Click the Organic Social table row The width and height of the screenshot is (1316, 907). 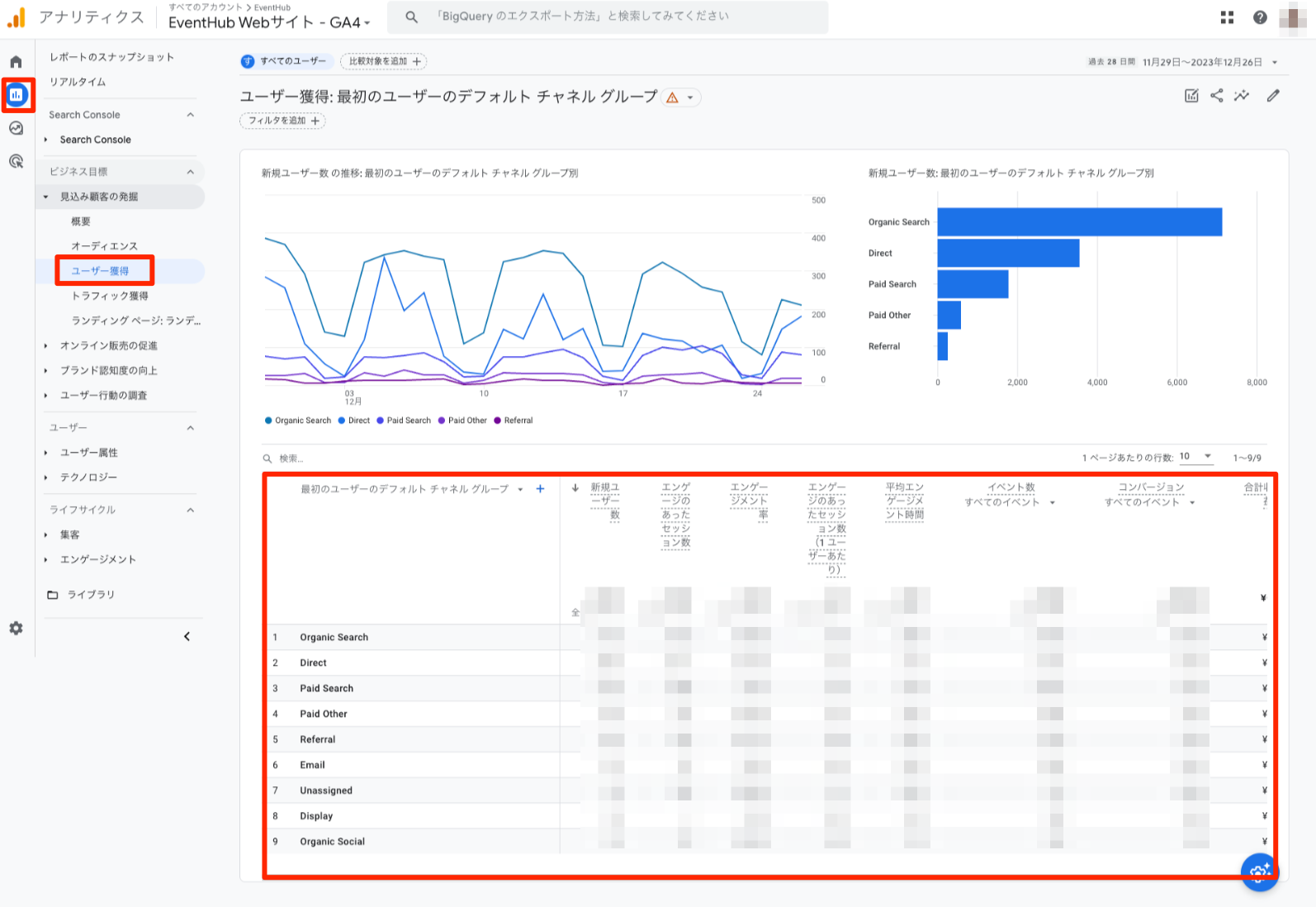point(768,842)
